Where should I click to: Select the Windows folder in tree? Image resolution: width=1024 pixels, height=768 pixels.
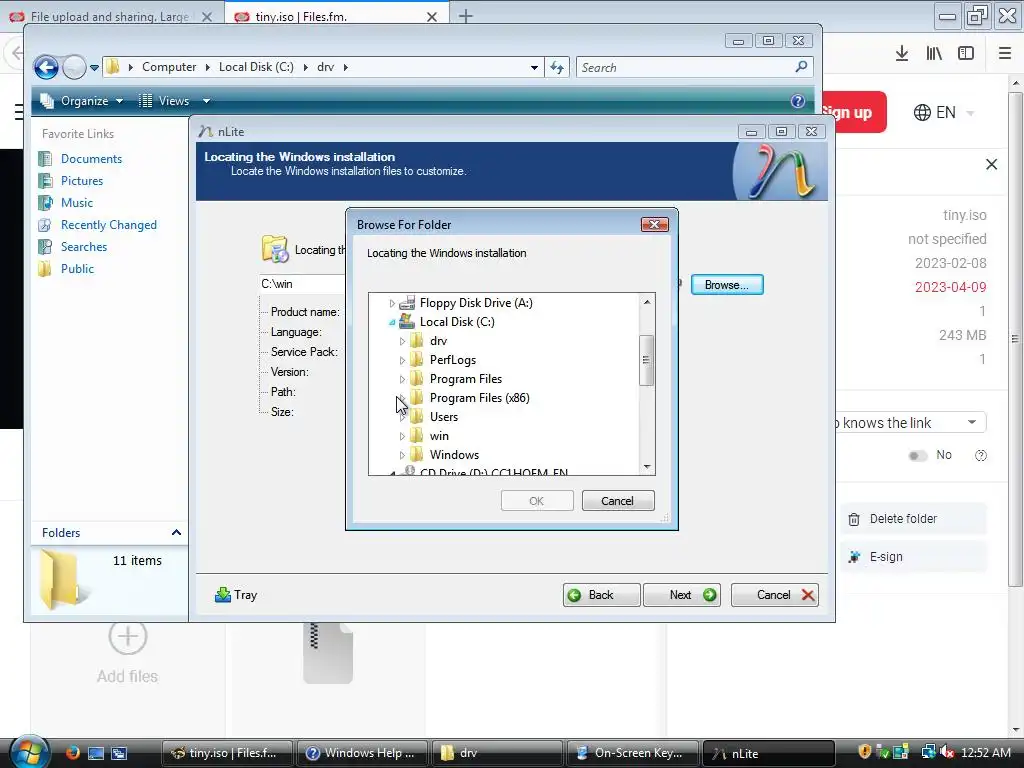454,455
